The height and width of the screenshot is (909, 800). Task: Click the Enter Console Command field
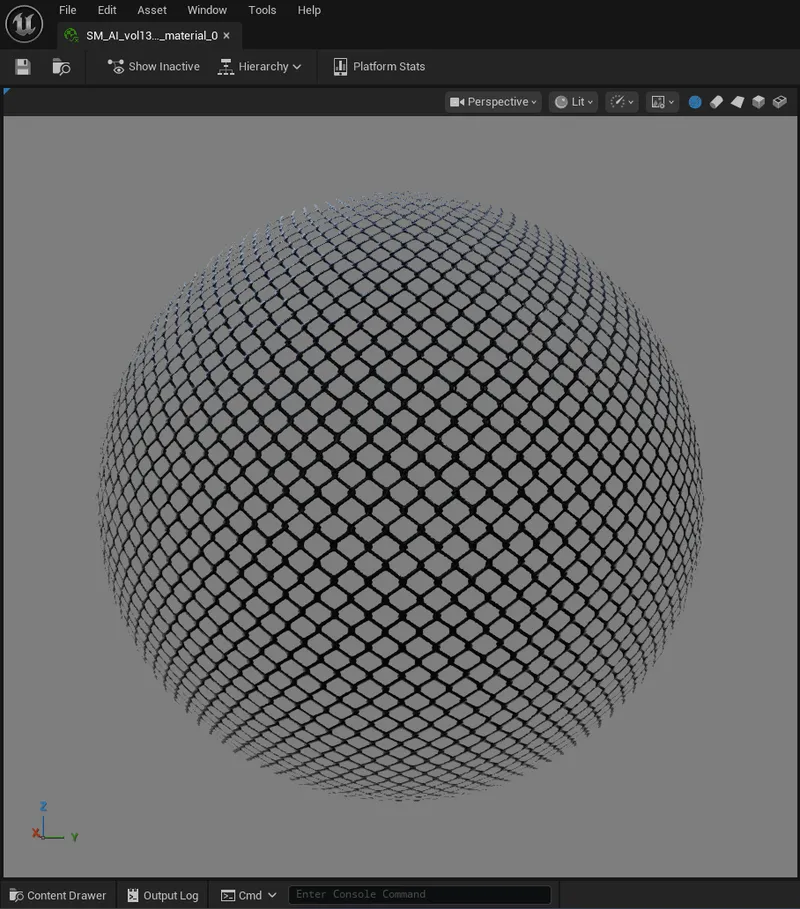[x=420, y=894]
